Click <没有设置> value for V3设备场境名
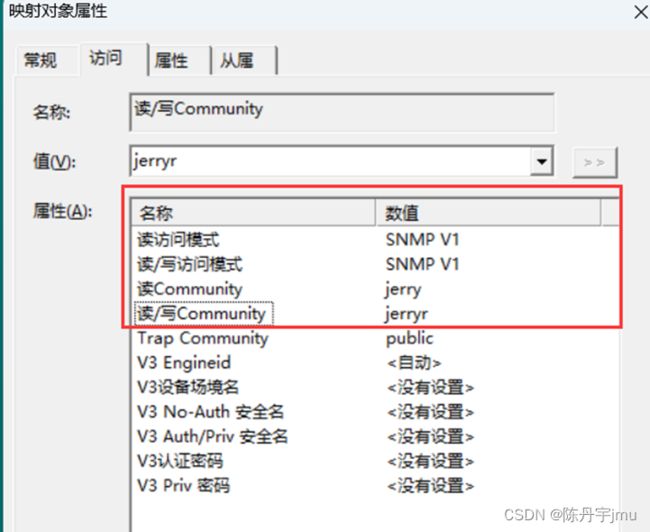This screenshot has height=532, width=650. [430, 388]
